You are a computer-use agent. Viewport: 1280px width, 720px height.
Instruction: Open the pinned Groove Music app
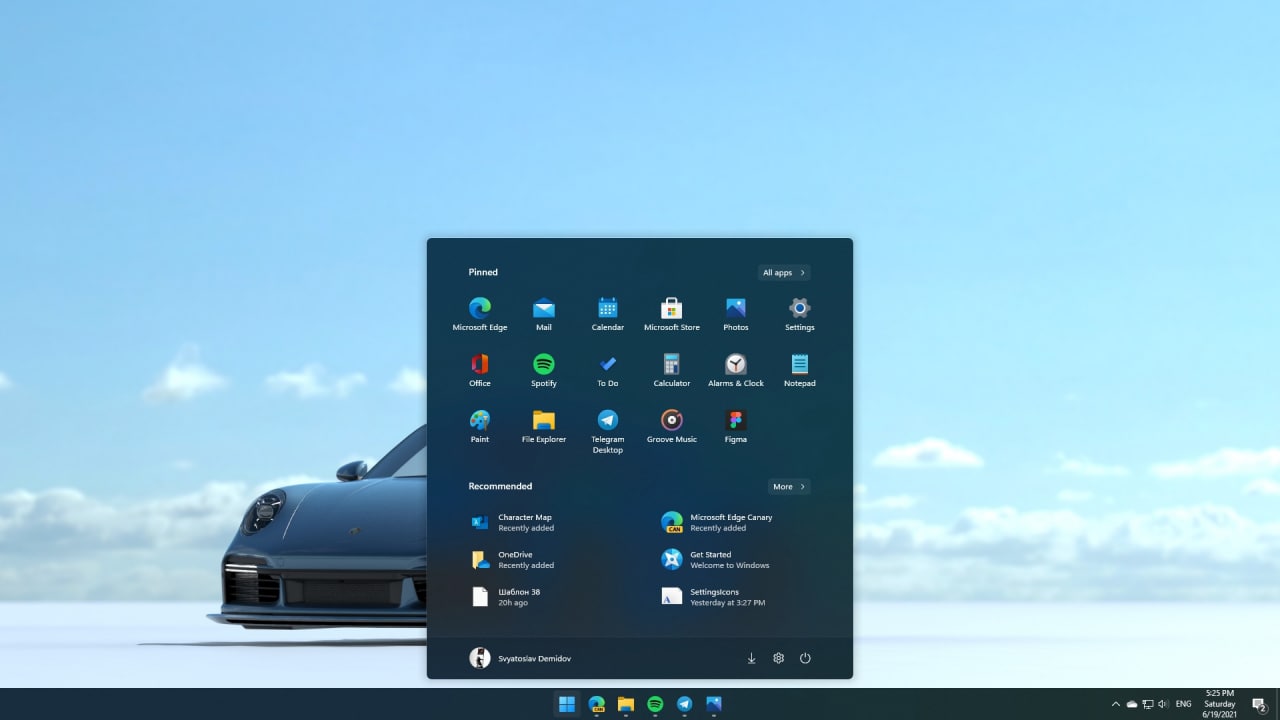tap(672, 426)
